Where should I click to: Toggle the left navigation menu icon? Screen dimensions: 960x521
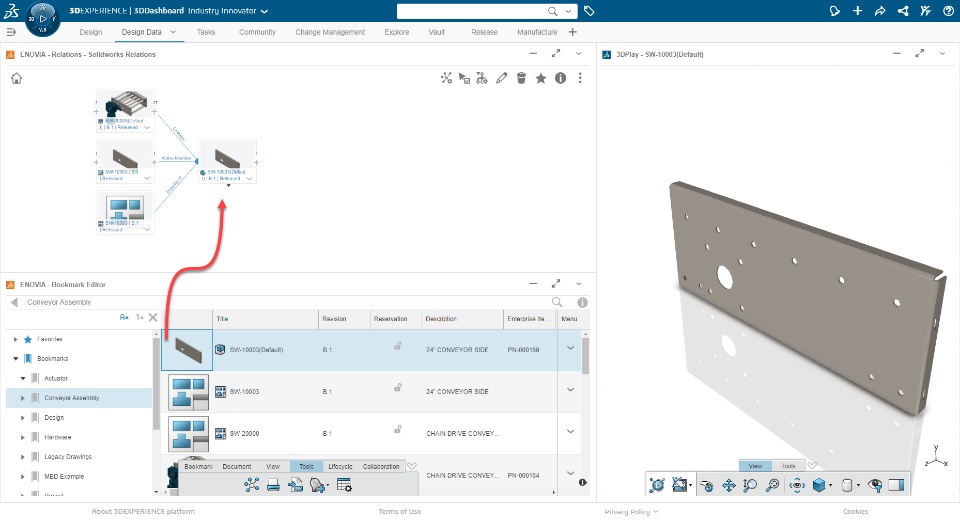(x=10, y=32)
